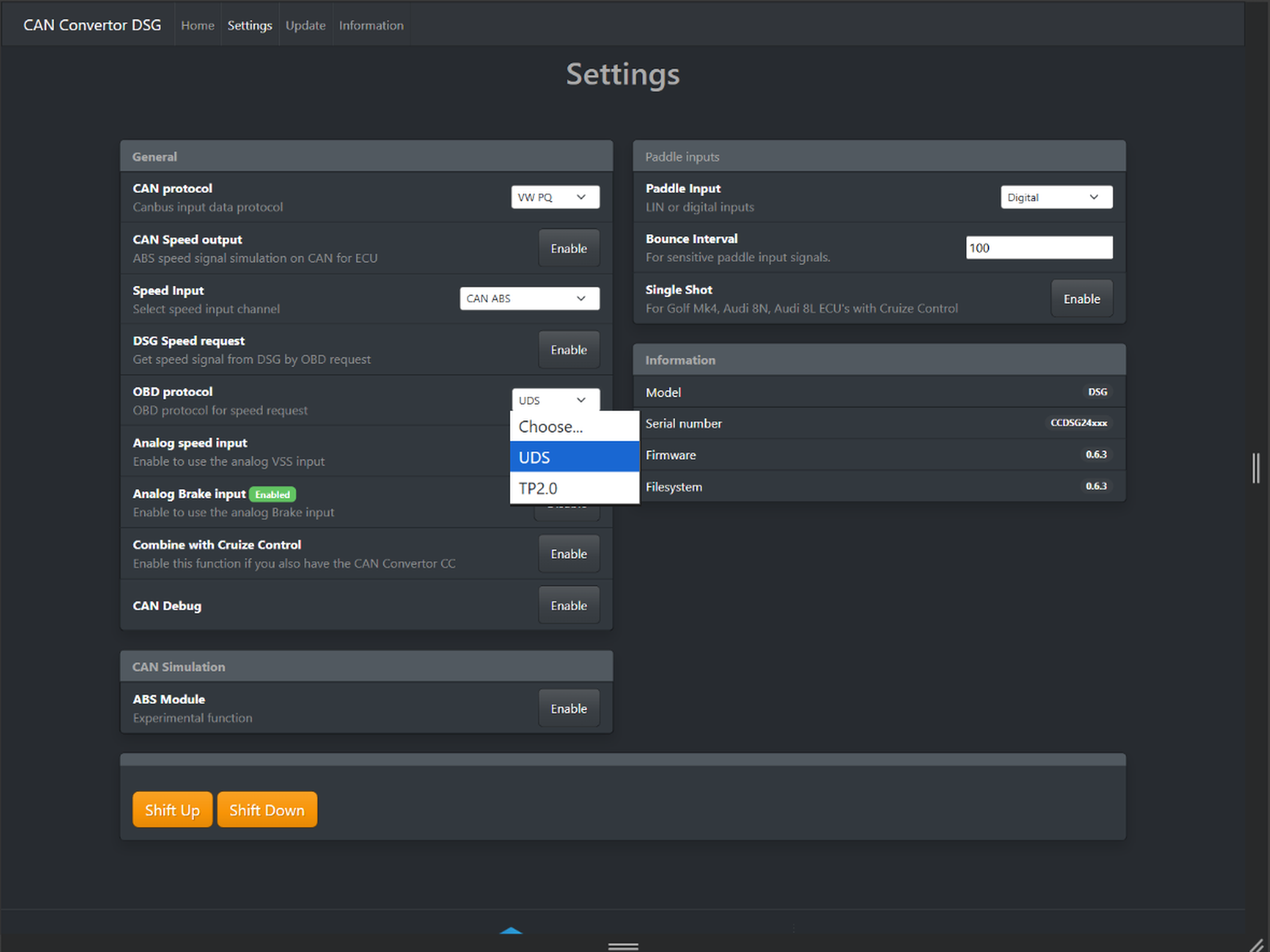Image resolution: width=1270 pixels, height=952 pixels.
Task: Click the horizontal drag handle at the bottom
Action: point(623,946)
